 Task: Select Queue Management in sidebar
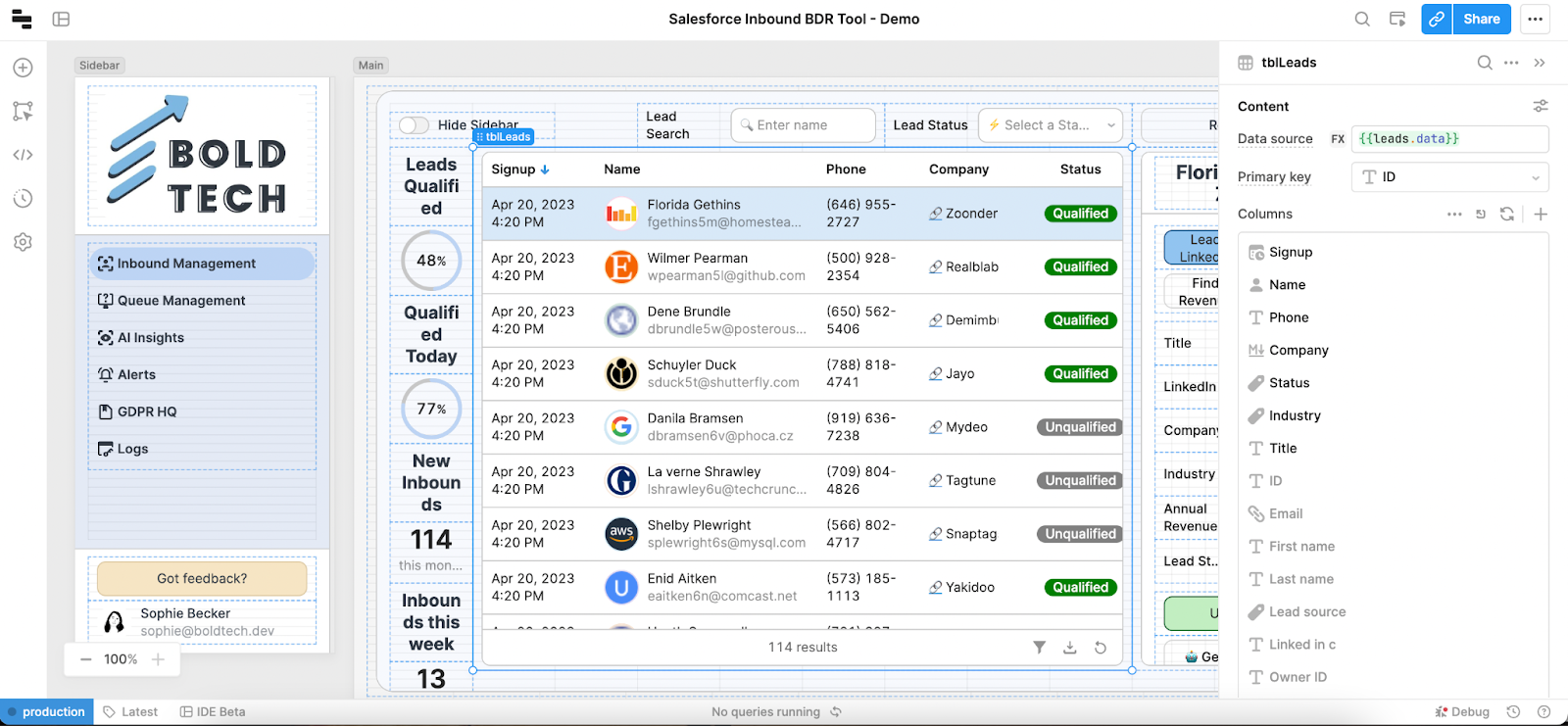tap(203, 301)
